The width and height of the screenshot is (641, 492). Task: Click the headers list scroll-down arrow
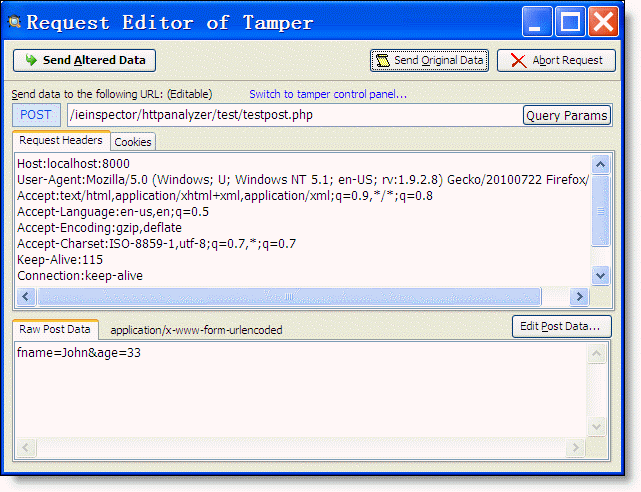pos(601,275)
